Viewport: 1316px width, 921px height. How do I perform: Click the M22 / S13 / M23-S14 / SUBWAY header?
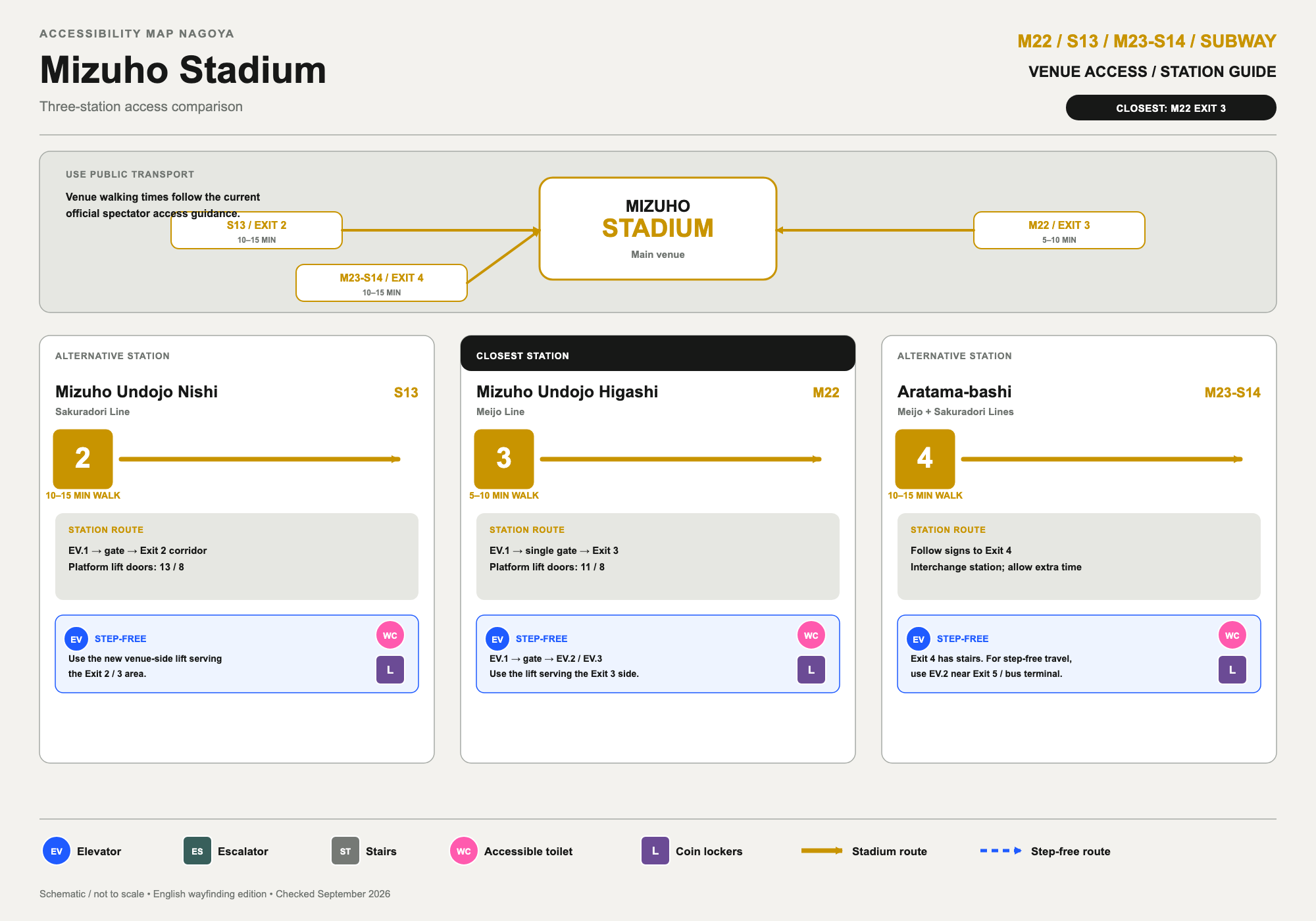(1147, 41)
